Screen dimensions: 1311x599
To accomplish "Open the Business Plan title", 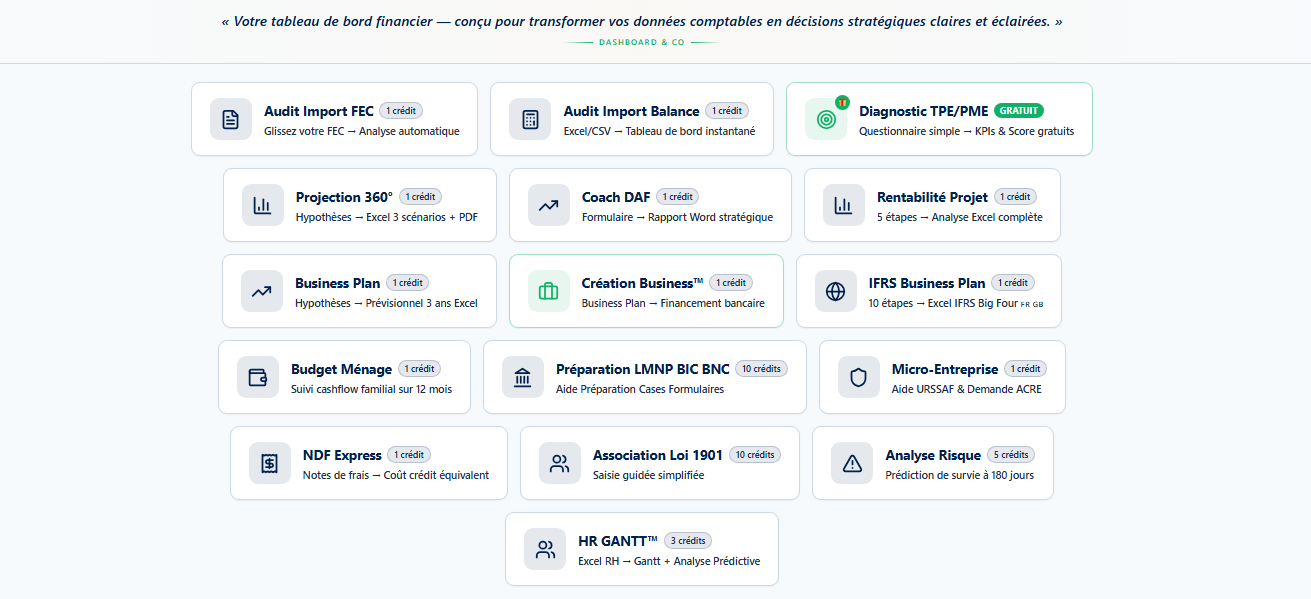I will tap(339, 283).
